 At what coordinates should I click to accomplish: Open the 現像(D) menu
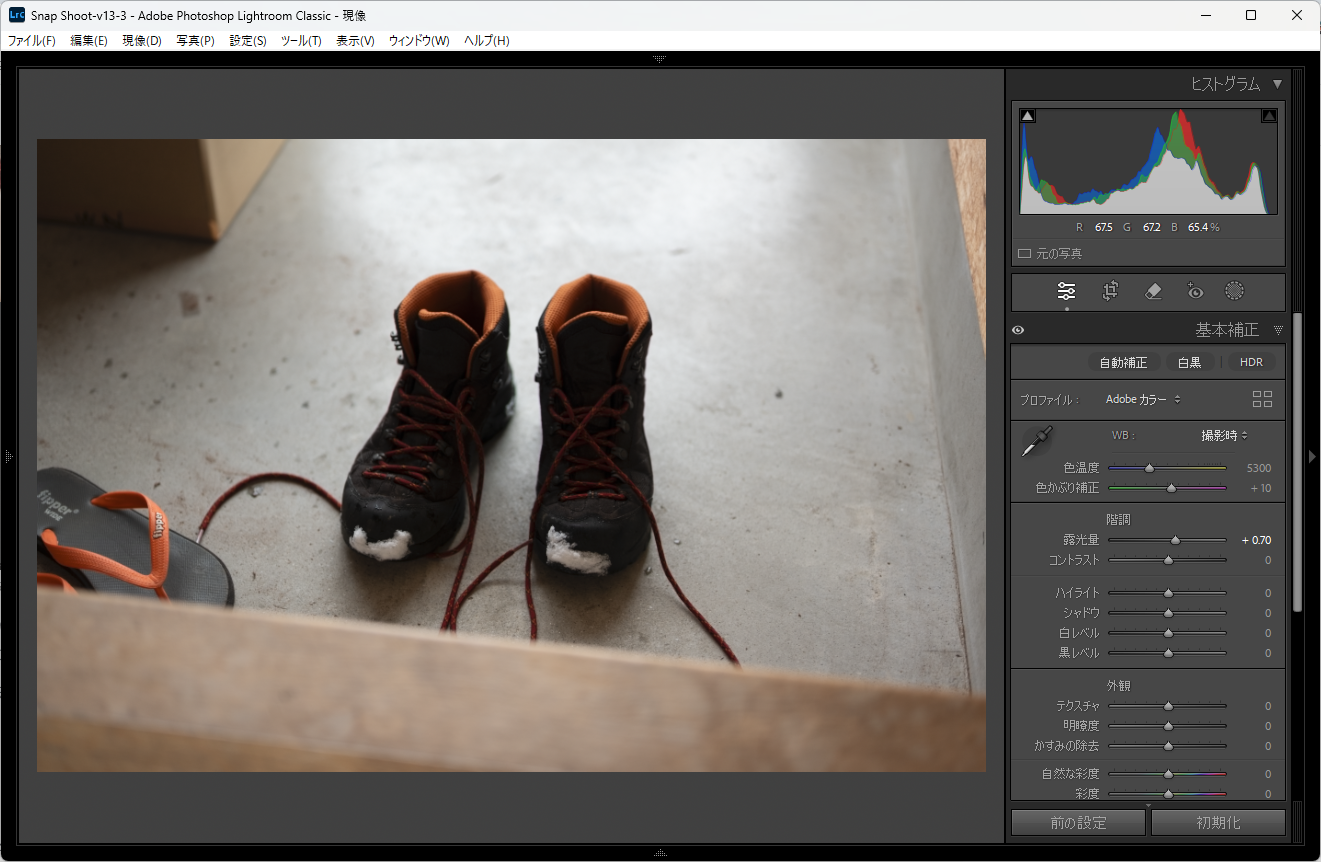point(141,41)
